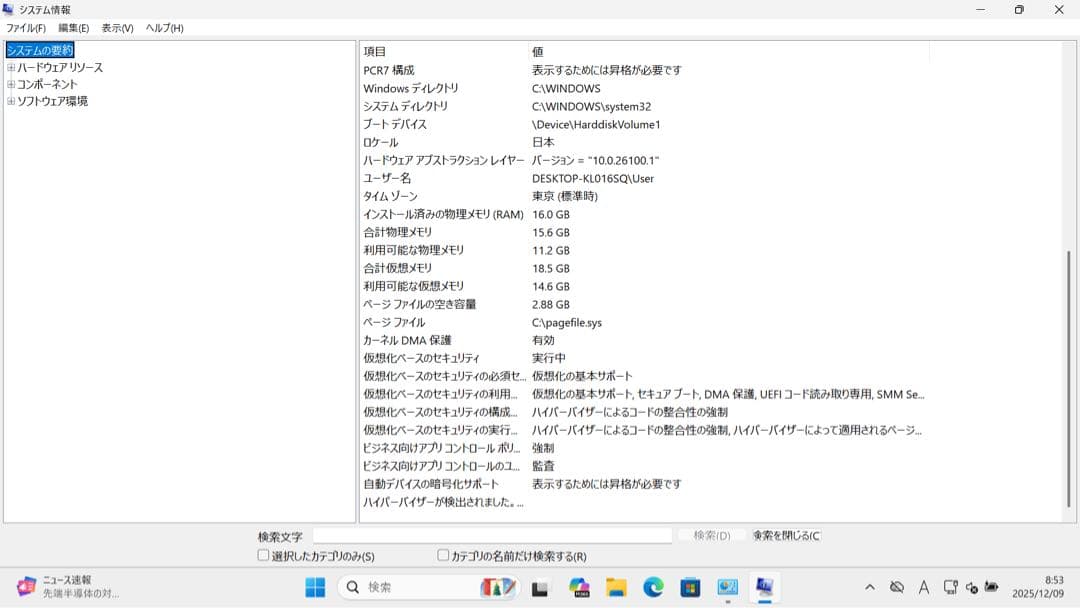This screenshot has height=608, width=1080.
Task: Launch Microsoft Edge from the taskbar
Action: coord(653,587)
